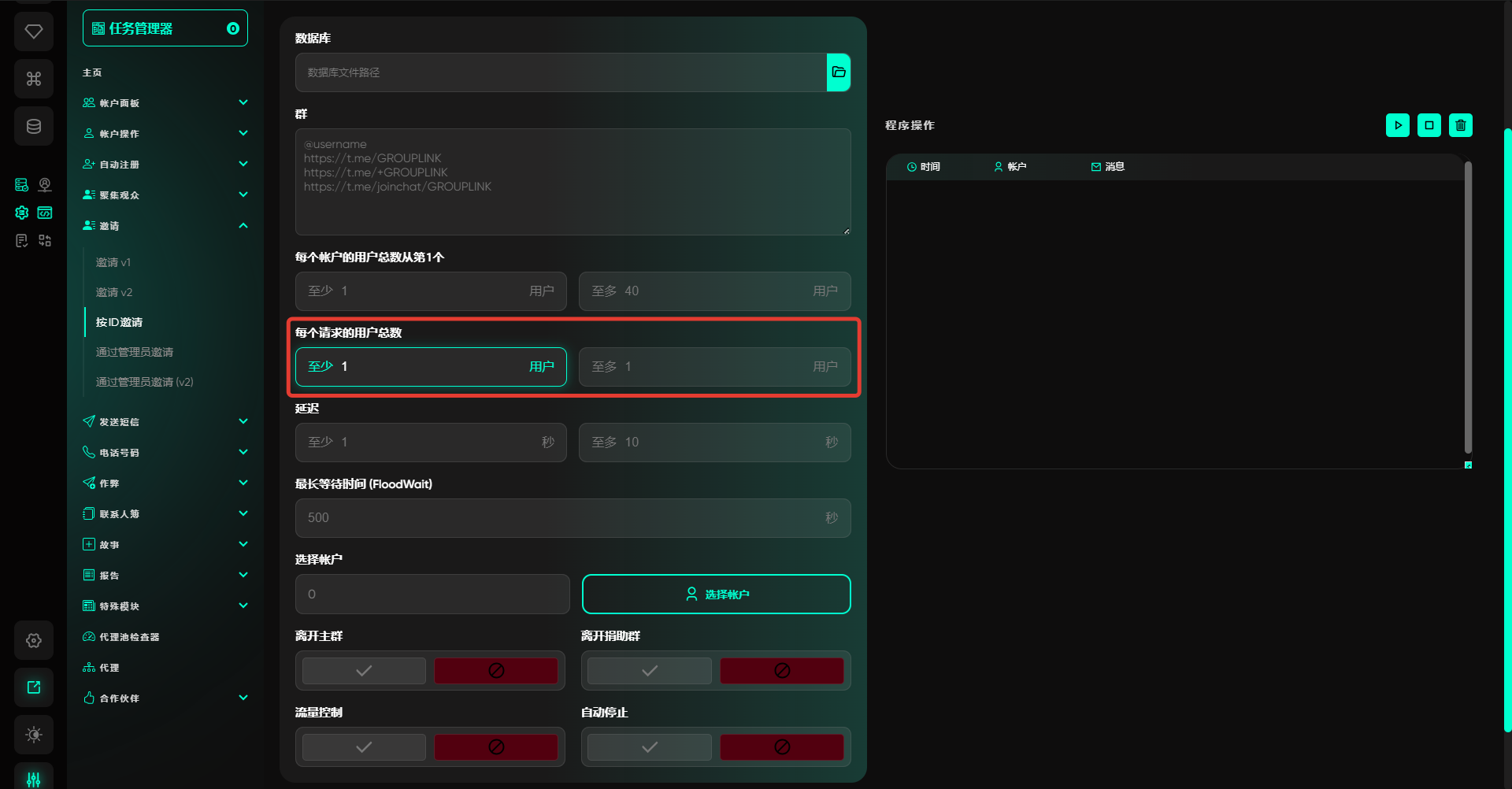Select 通过管理员邀请 (v2) submenu item
The height and width of the screenshot is (789, 1512).
144,382
